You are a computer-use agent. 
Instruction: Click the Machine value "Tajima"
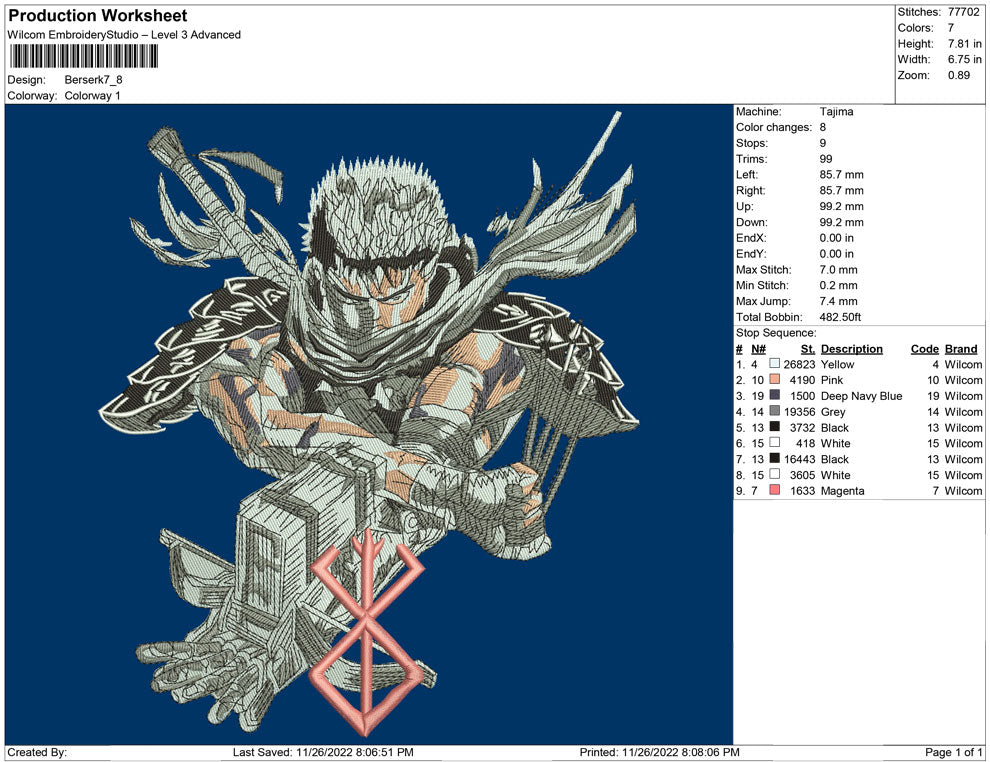pos(837,112)
